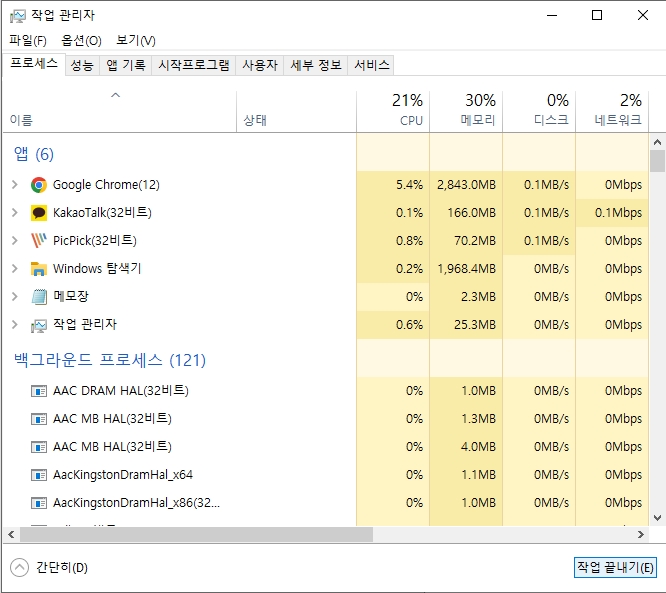Click the AacKingstonDramHal_x86 process icon

point(39,503)
